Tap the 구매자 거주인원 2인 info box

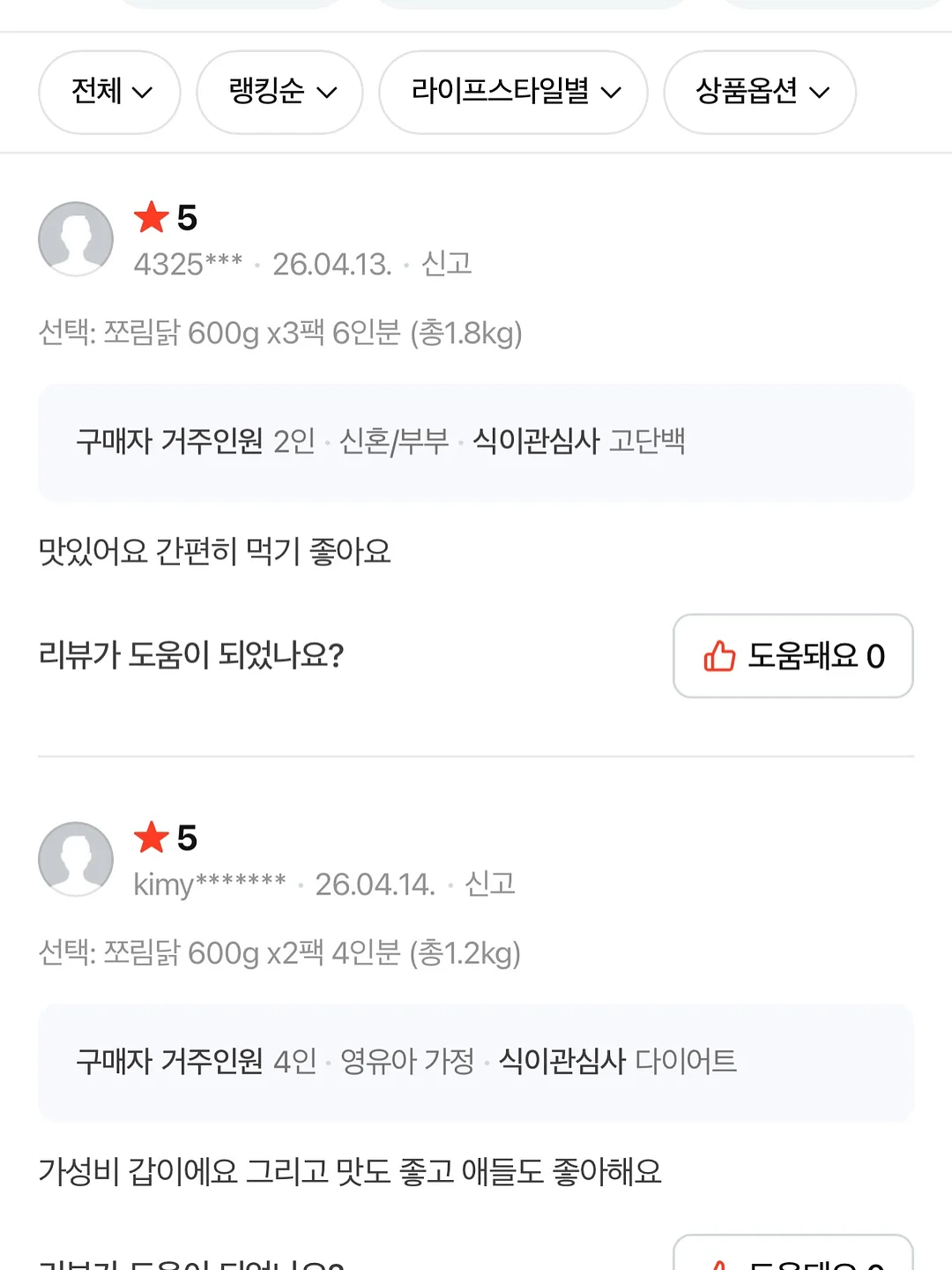[476, 442]
